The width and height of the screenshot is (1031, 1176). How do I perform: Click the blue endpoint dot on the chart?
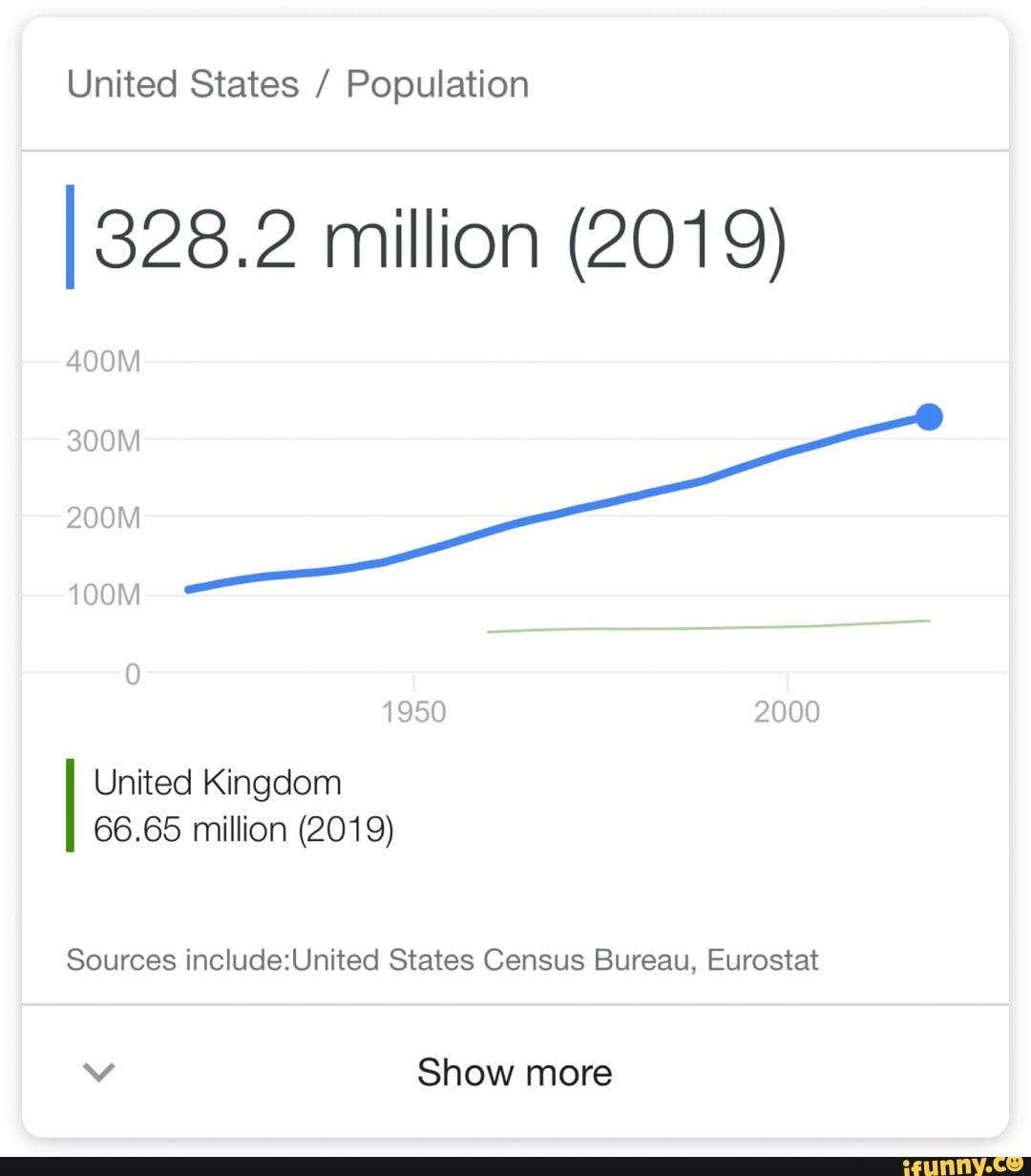(x=929, y=417)
